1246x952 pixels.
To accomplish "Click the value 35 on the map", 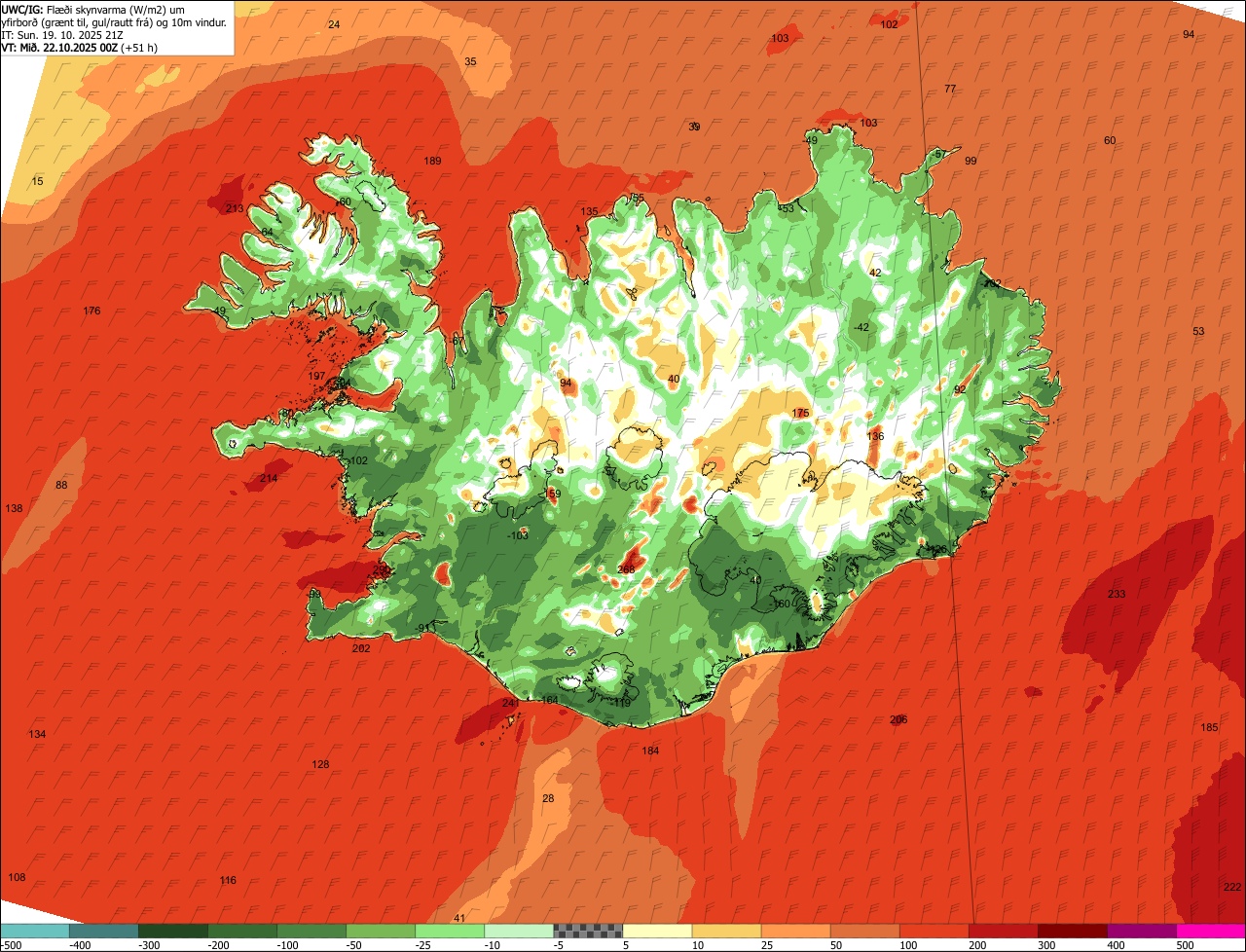I will pyautogui.click(x=470, y=61).
